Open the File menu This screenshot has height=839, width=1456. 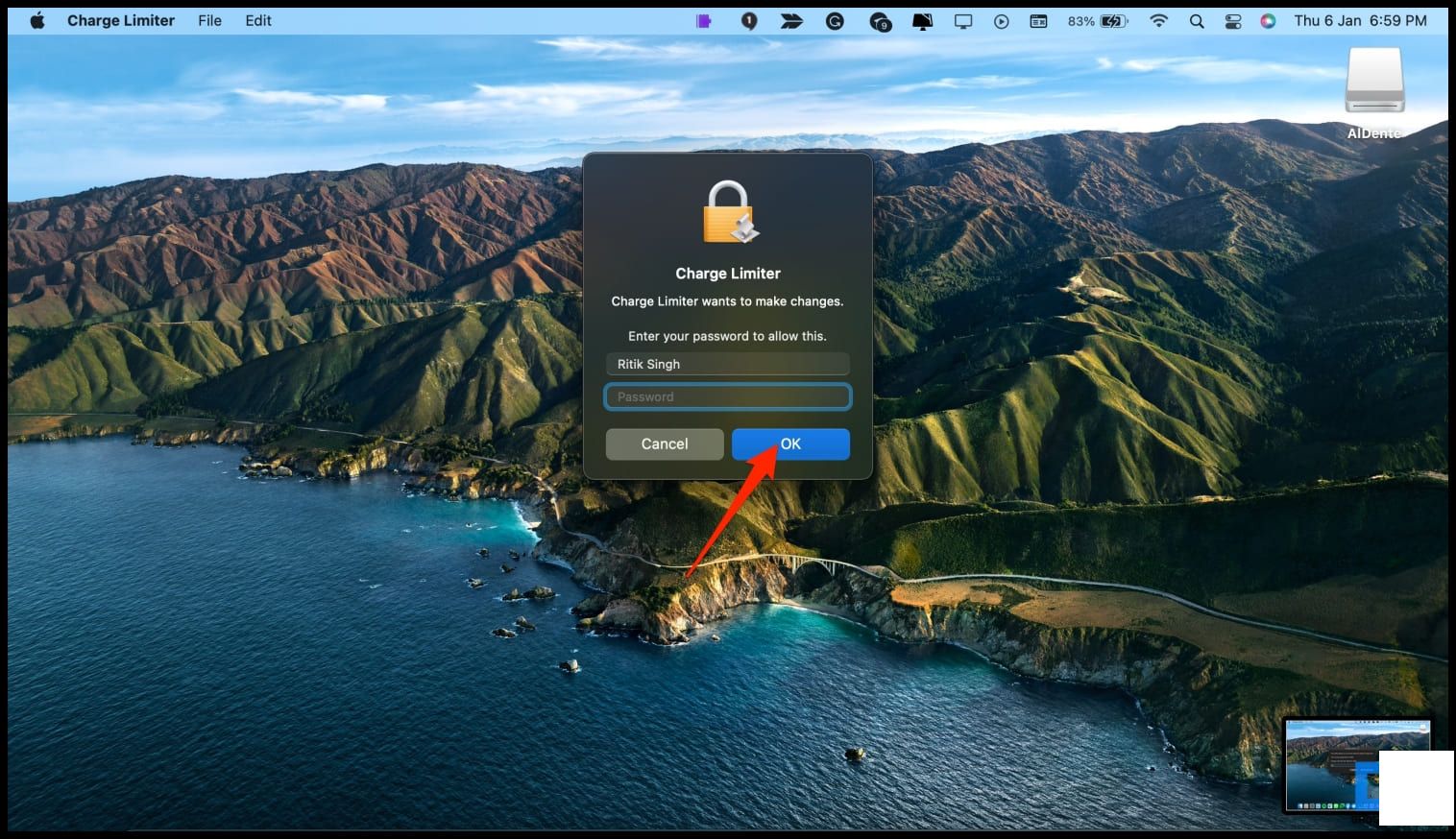pyautogui.click(x=209, y=20)
